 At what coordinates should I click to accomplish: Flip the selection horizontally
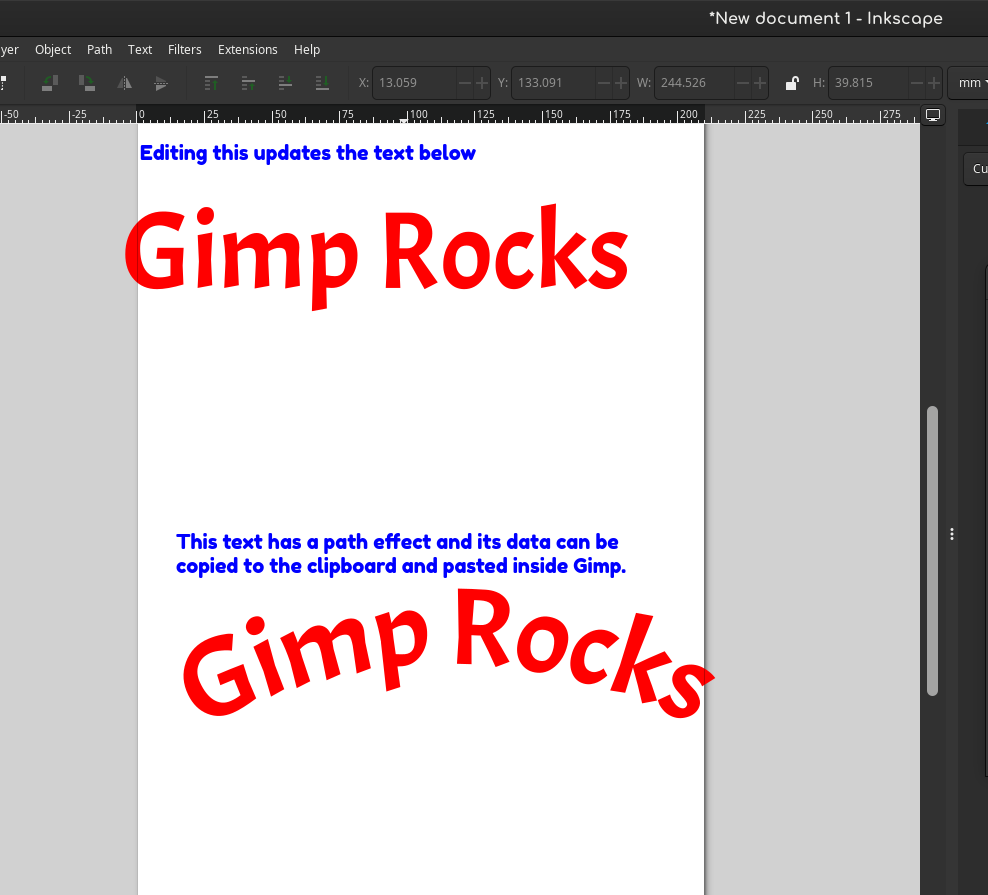coord(124,83)
